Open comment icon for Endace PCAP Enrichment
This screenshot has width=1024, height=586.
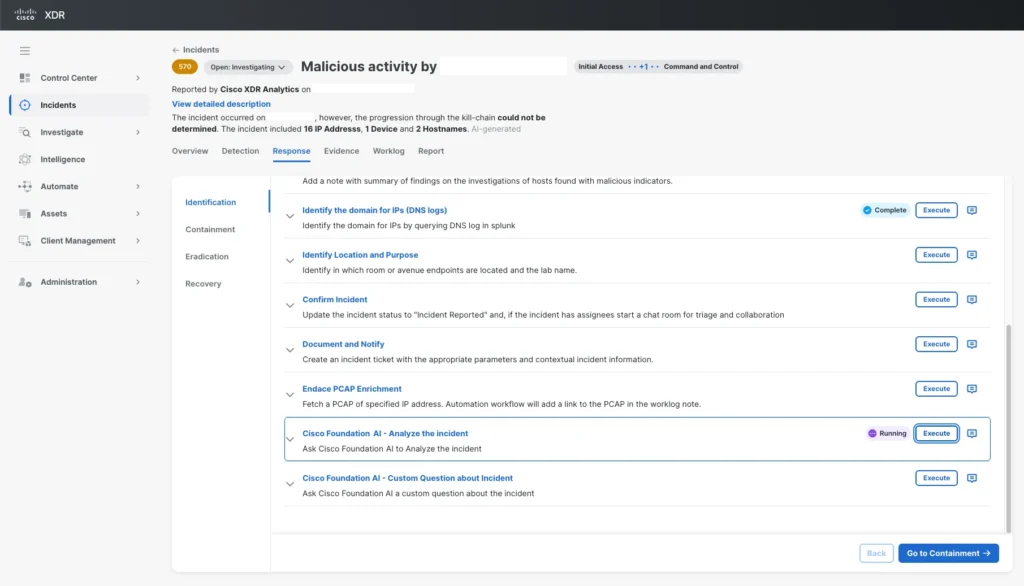(971, 389)
